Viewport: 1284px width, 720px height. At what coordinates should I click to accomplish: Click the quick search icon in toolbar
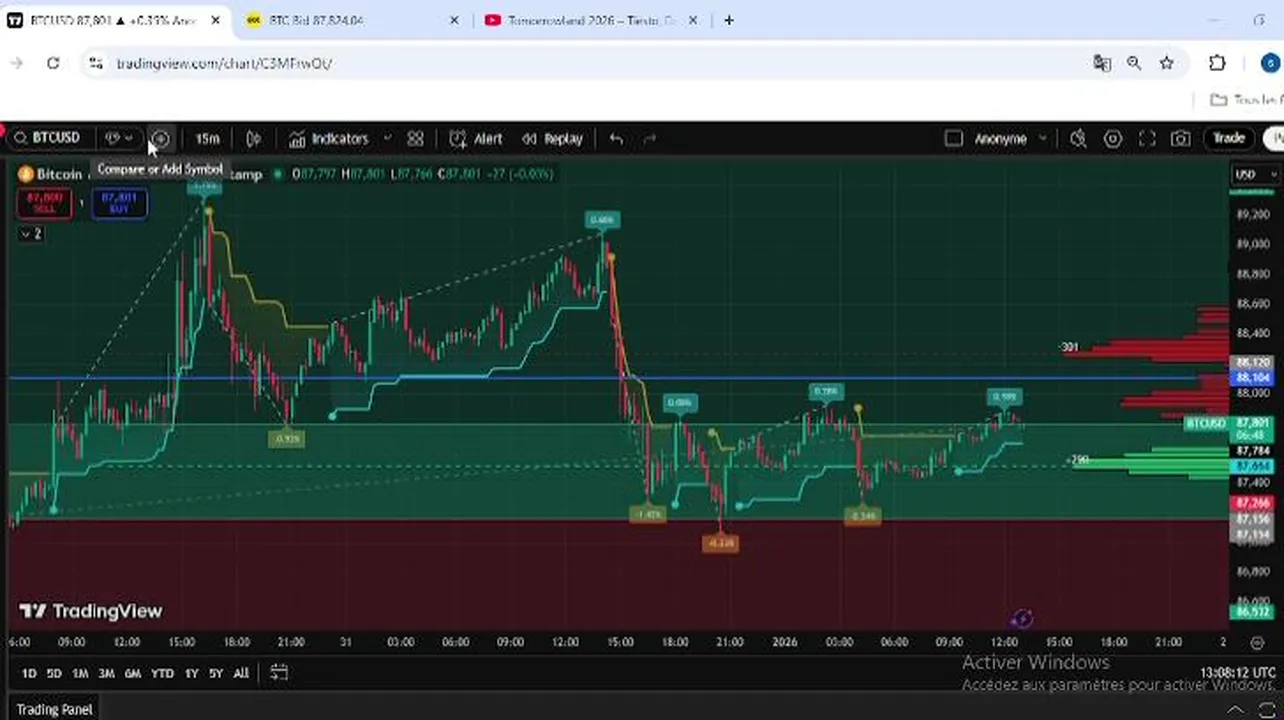[x=1078, y=139]
